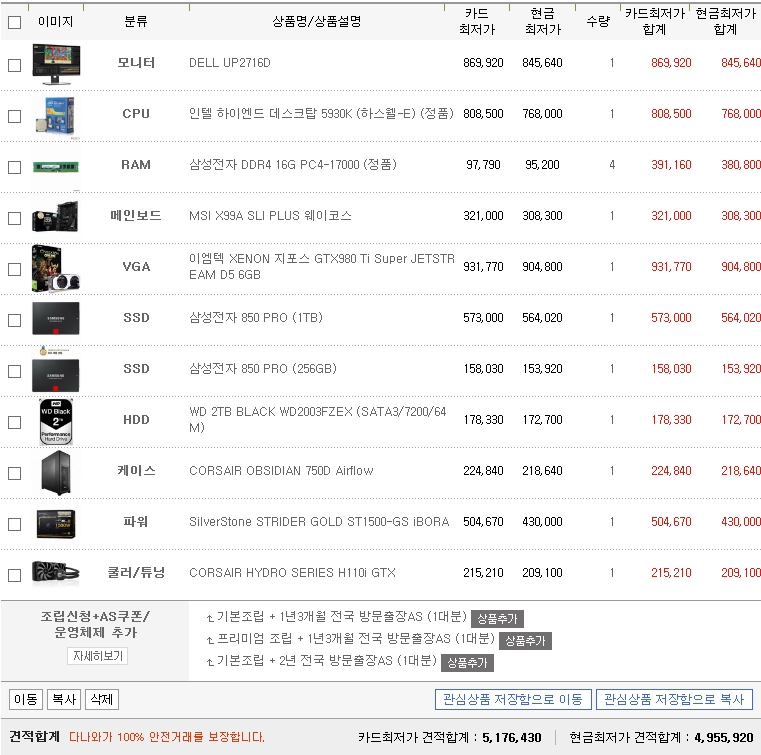The image size is (761, 755).
Task: Open WD 2TB BLACK WD2003FZEX product link
Action: (x=317, y=419)
